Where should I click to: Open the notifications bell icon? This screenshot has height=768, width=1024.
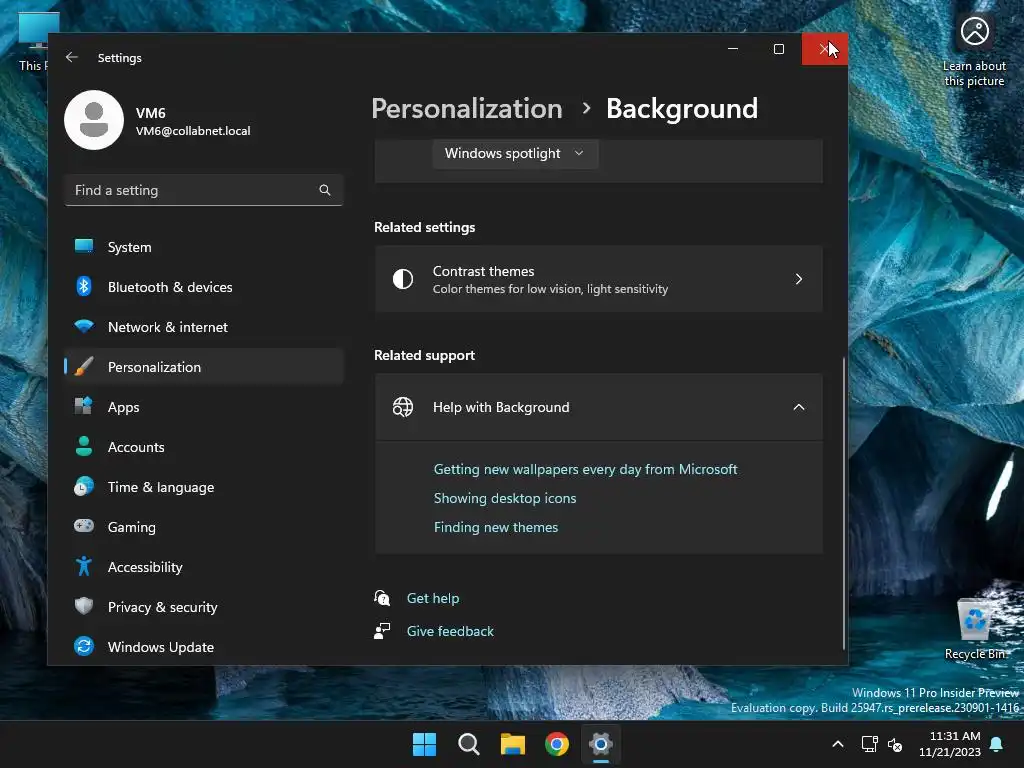997,744
